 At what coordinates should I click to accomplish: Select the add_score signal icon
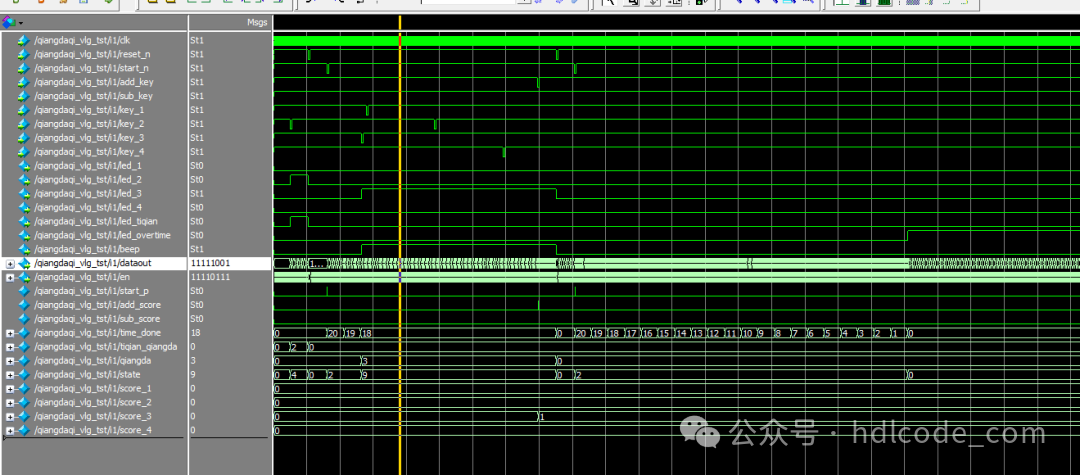tap(24, 305)
